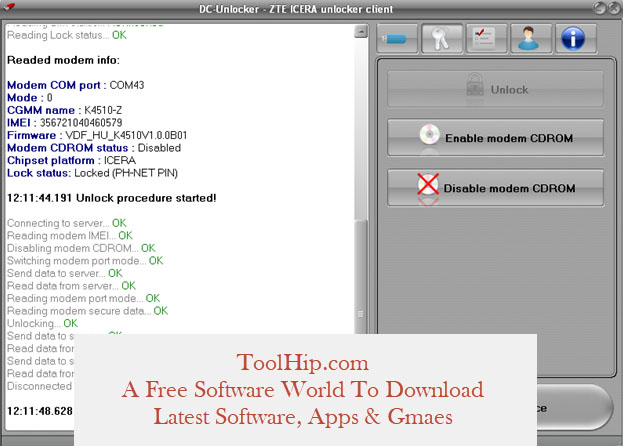Click Disabling modem CDROM... OK line
This screenshot has height=446, width=623.
coord(81,248)
